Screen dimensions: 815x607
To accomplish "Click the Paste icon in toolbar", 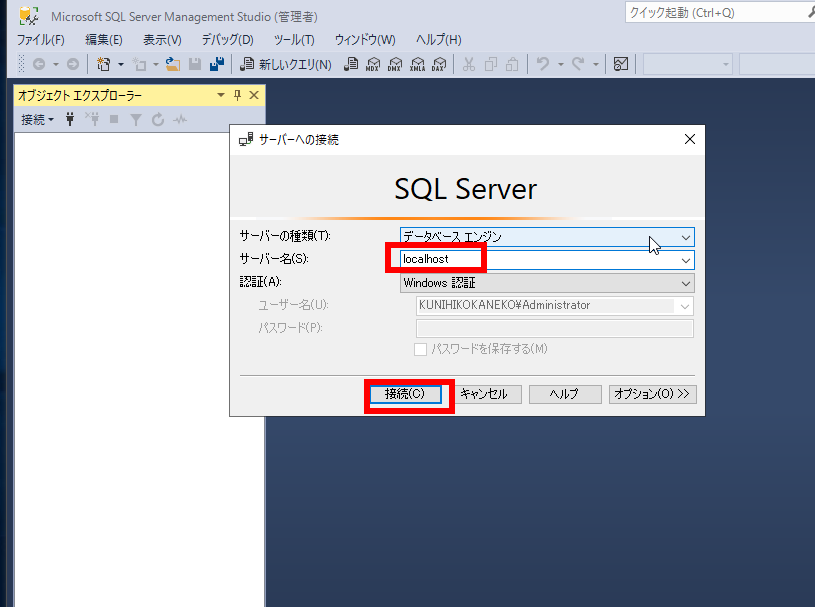I will (512, 64).
